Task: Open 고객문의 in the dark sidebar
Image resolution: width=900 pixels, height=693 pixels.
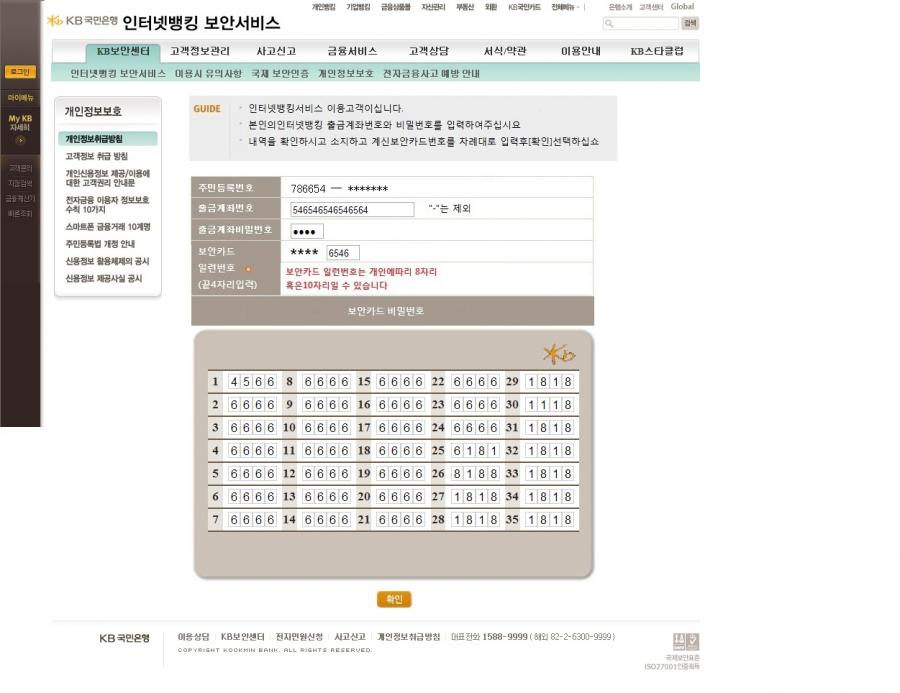Action: [x=20, y=168]
